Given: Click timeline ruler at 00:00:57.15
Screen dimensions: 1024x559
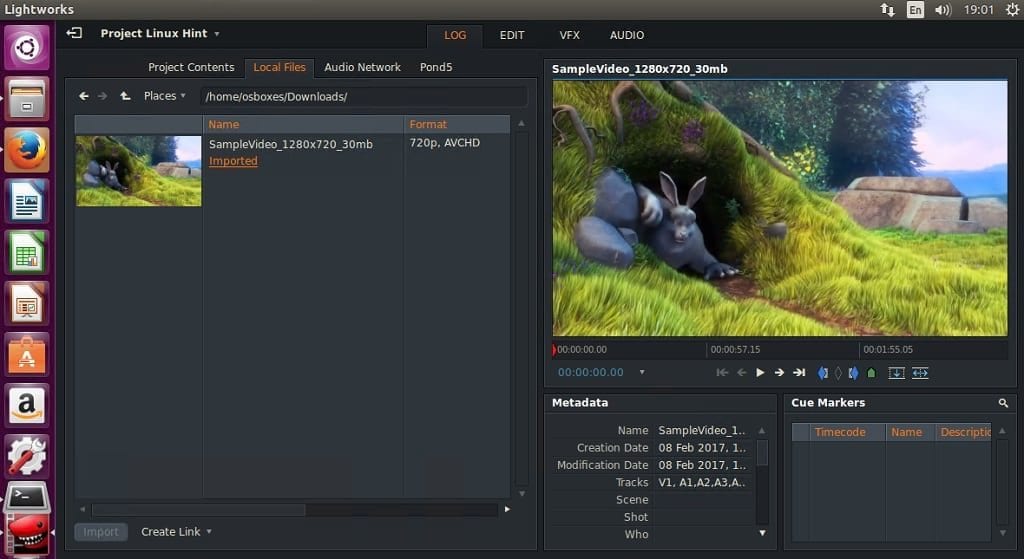Looking at the screenshot, I should coord(735,349).
